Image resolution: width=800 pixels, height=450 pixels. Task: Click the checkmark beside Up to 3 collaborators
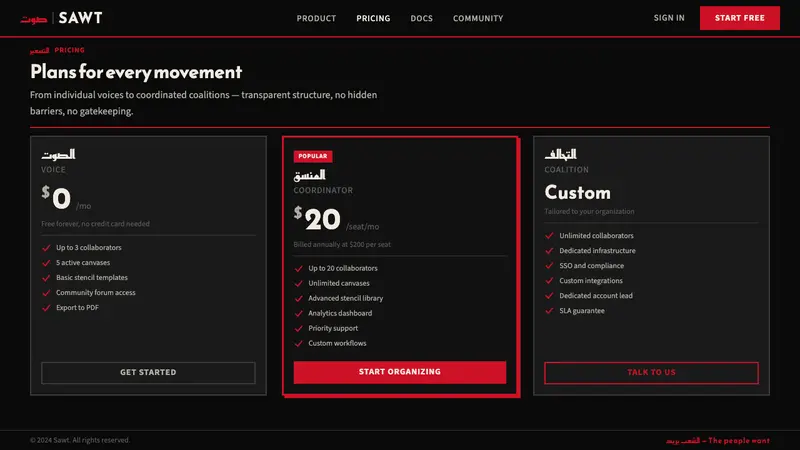point(46,248)
